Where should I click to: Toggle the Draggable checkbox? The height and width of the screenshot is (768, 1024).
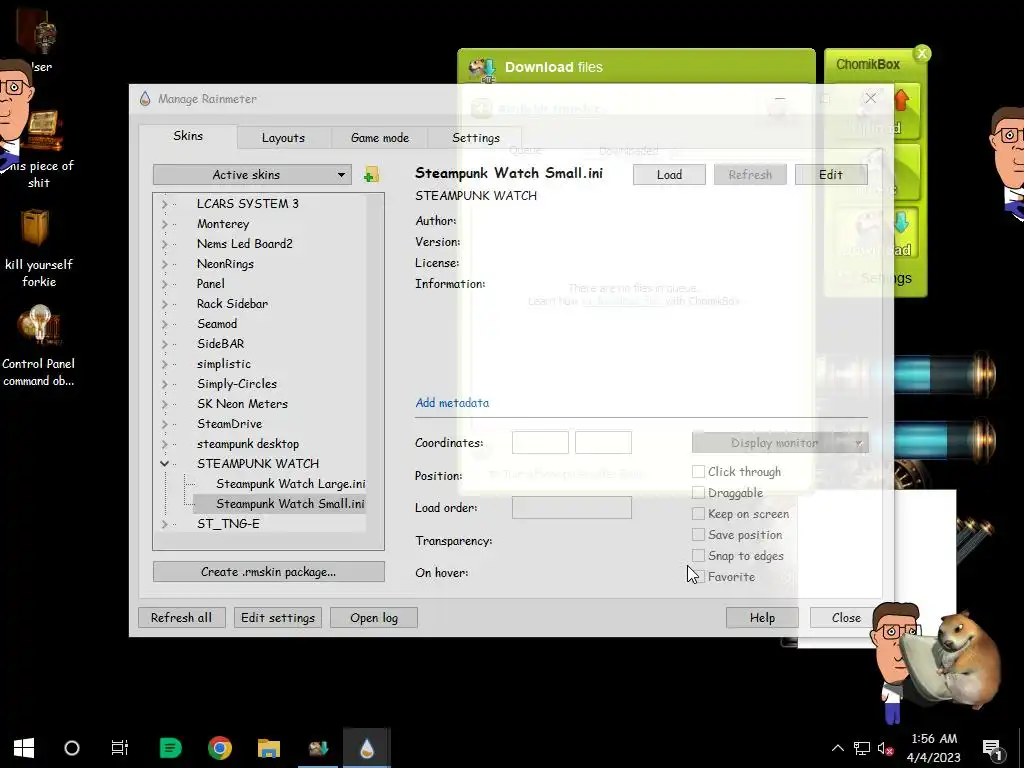[698, 492]
